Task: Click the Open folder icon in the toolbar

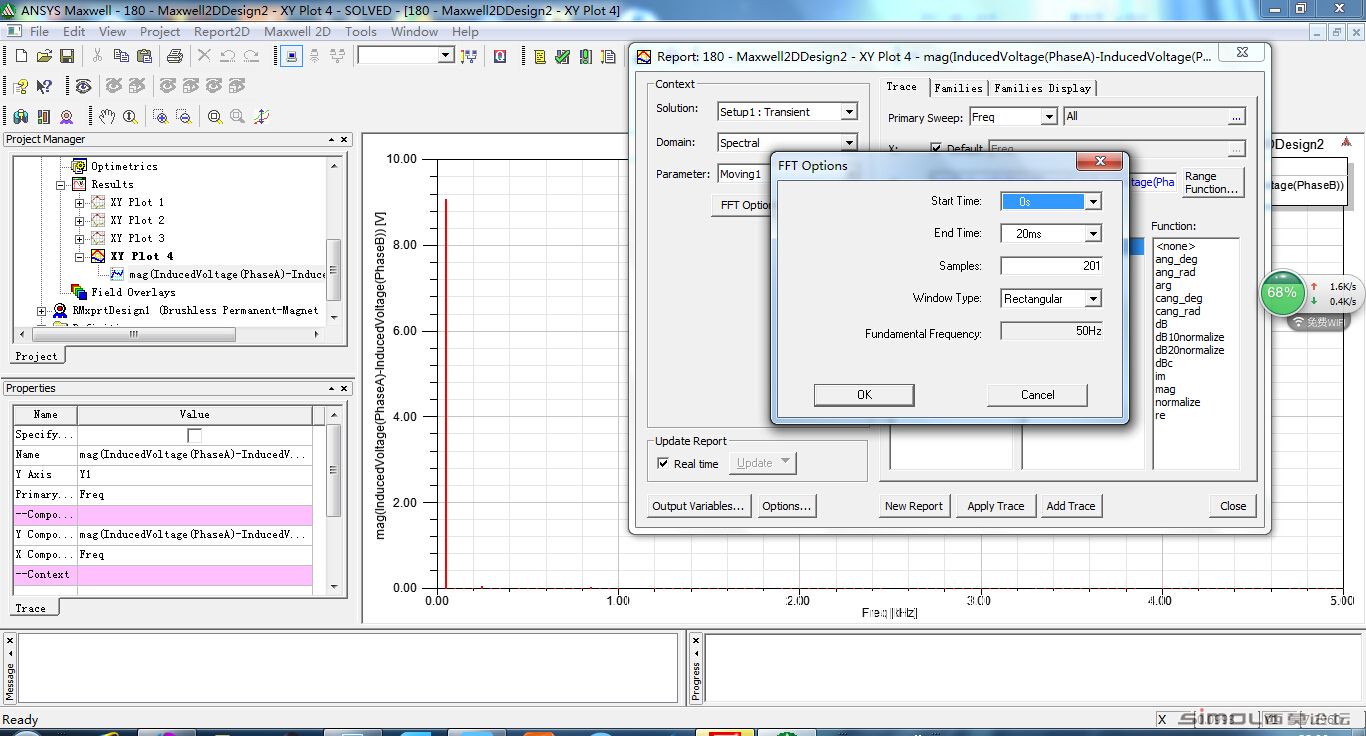Action: 45,57
